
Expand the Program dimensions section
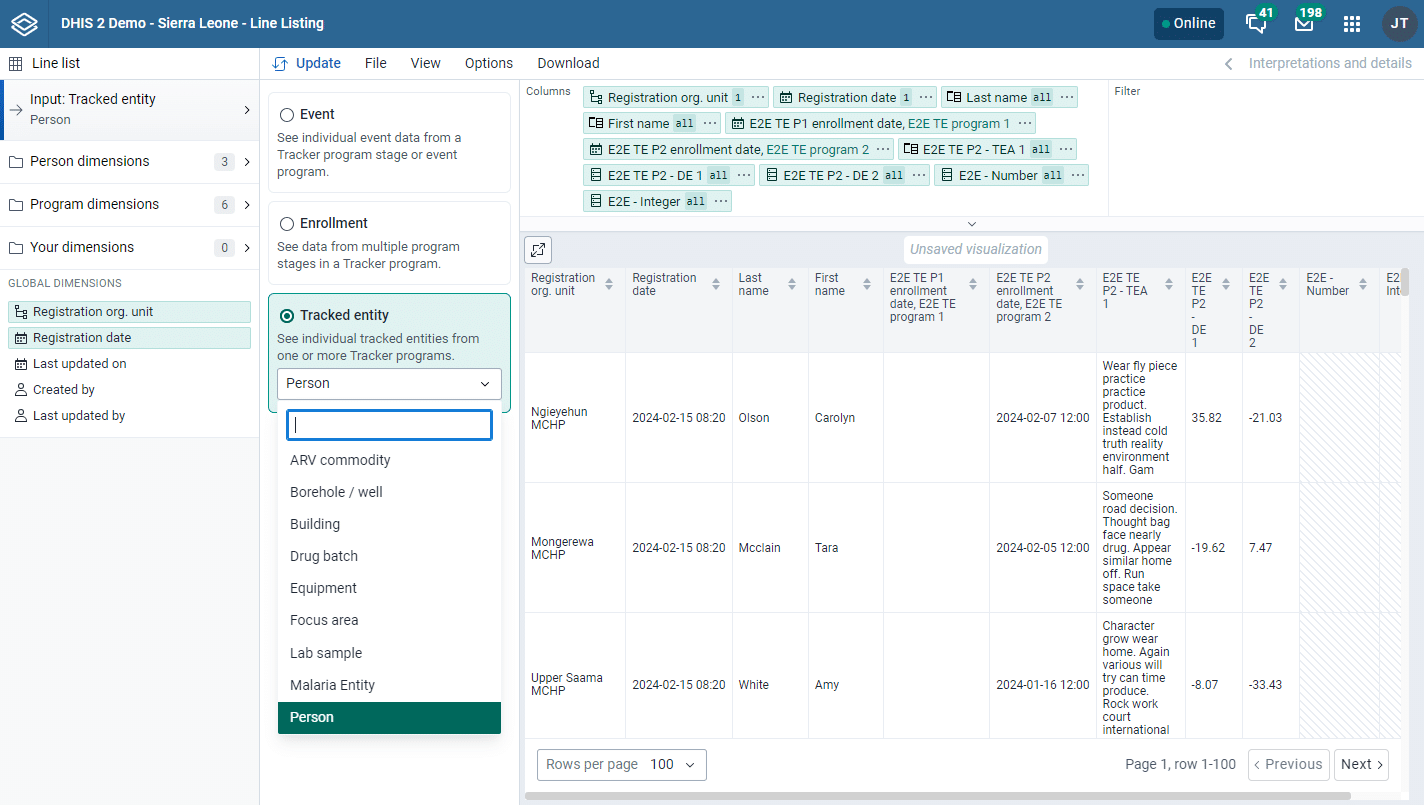click(x=130, y=205)
